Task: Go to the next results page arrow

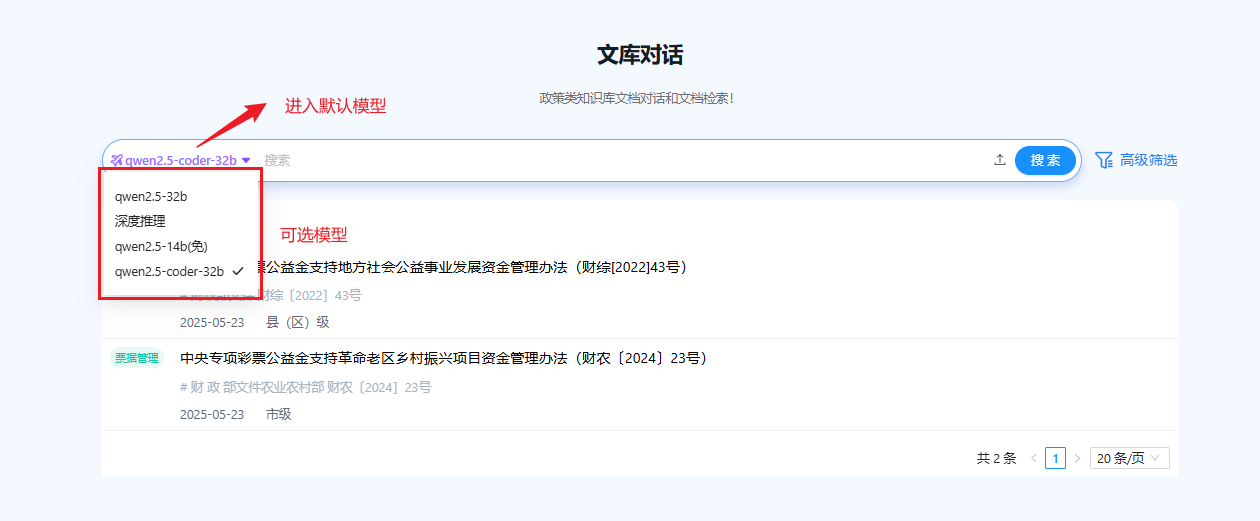Action: (x=1077, y=458)
